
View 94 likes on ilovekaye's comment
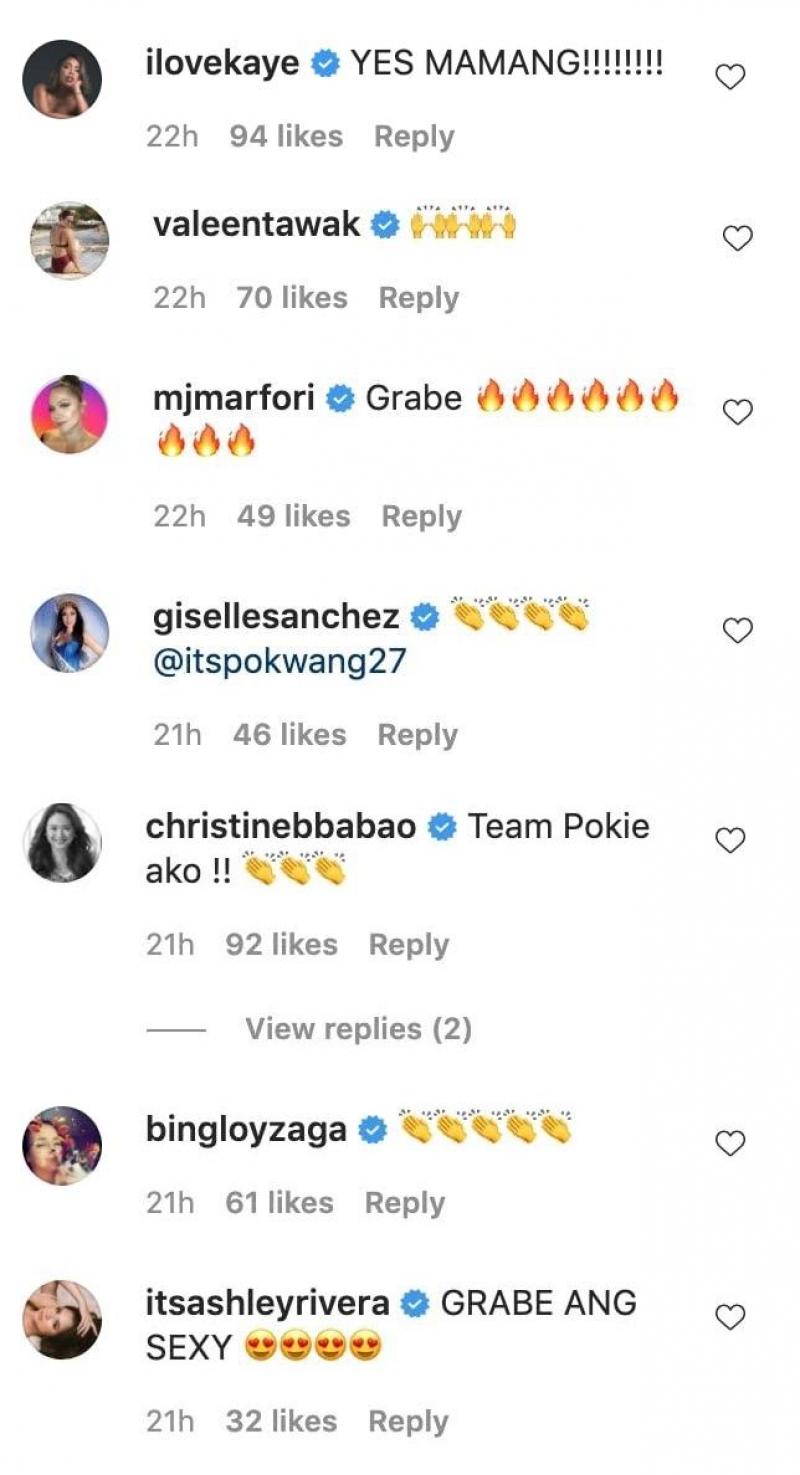286,137
